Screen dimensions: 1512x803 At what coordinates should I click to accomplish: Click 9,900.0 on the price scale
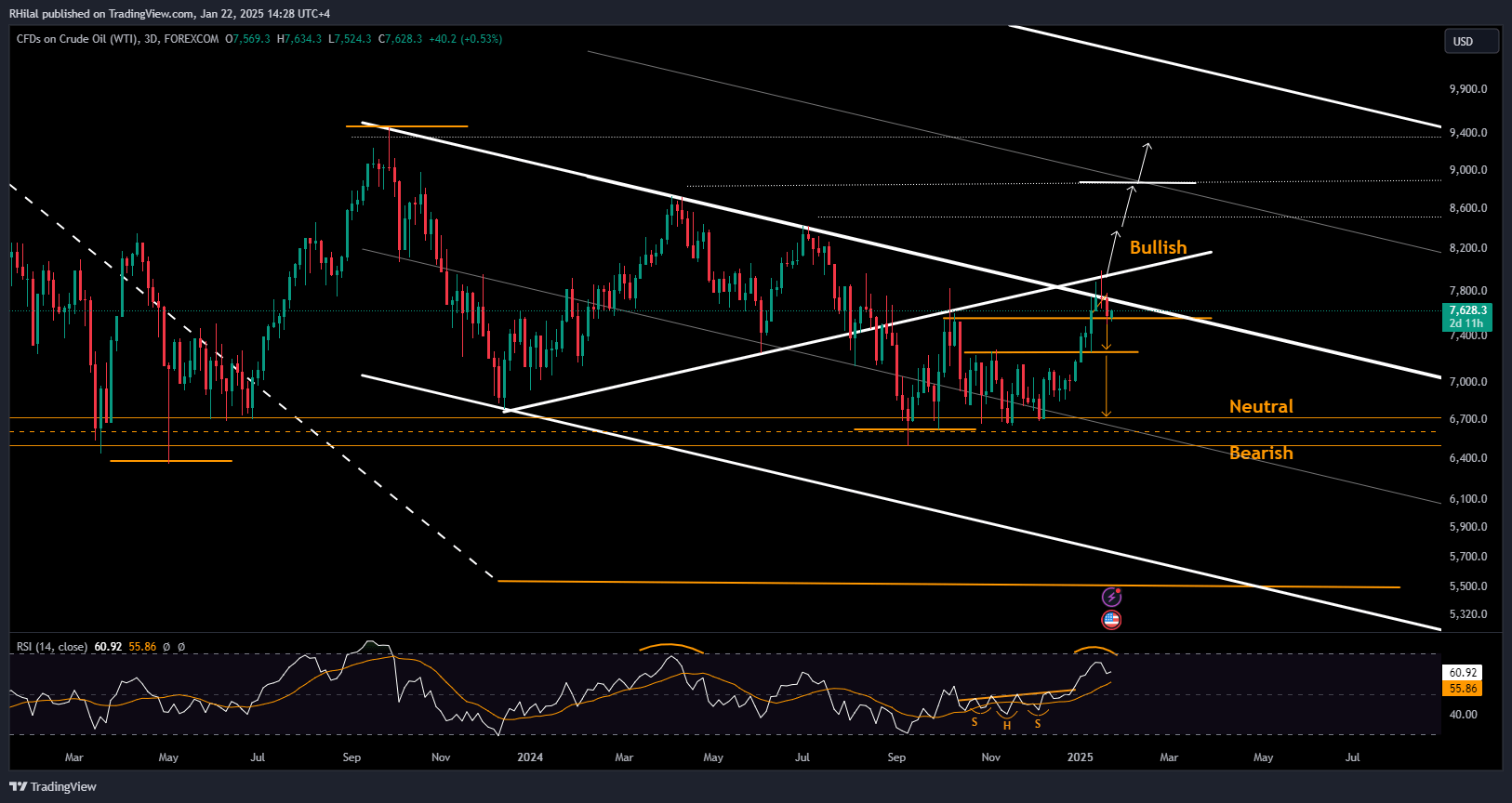(1468, 89)
